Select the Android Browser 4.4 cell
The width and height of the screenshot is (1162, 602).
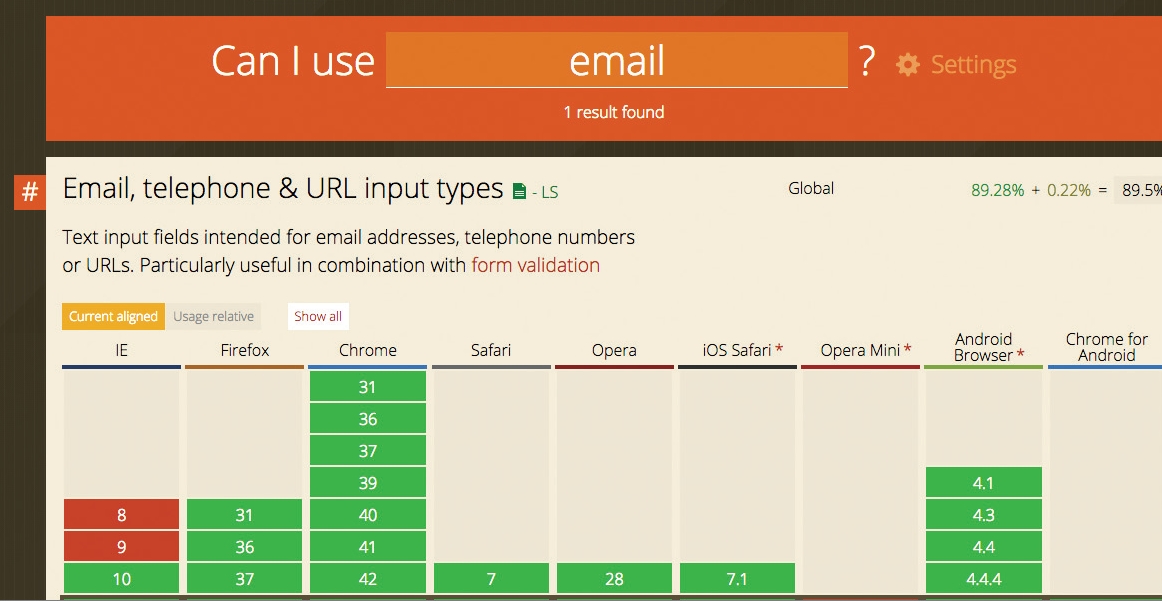(x=983, y=547)
